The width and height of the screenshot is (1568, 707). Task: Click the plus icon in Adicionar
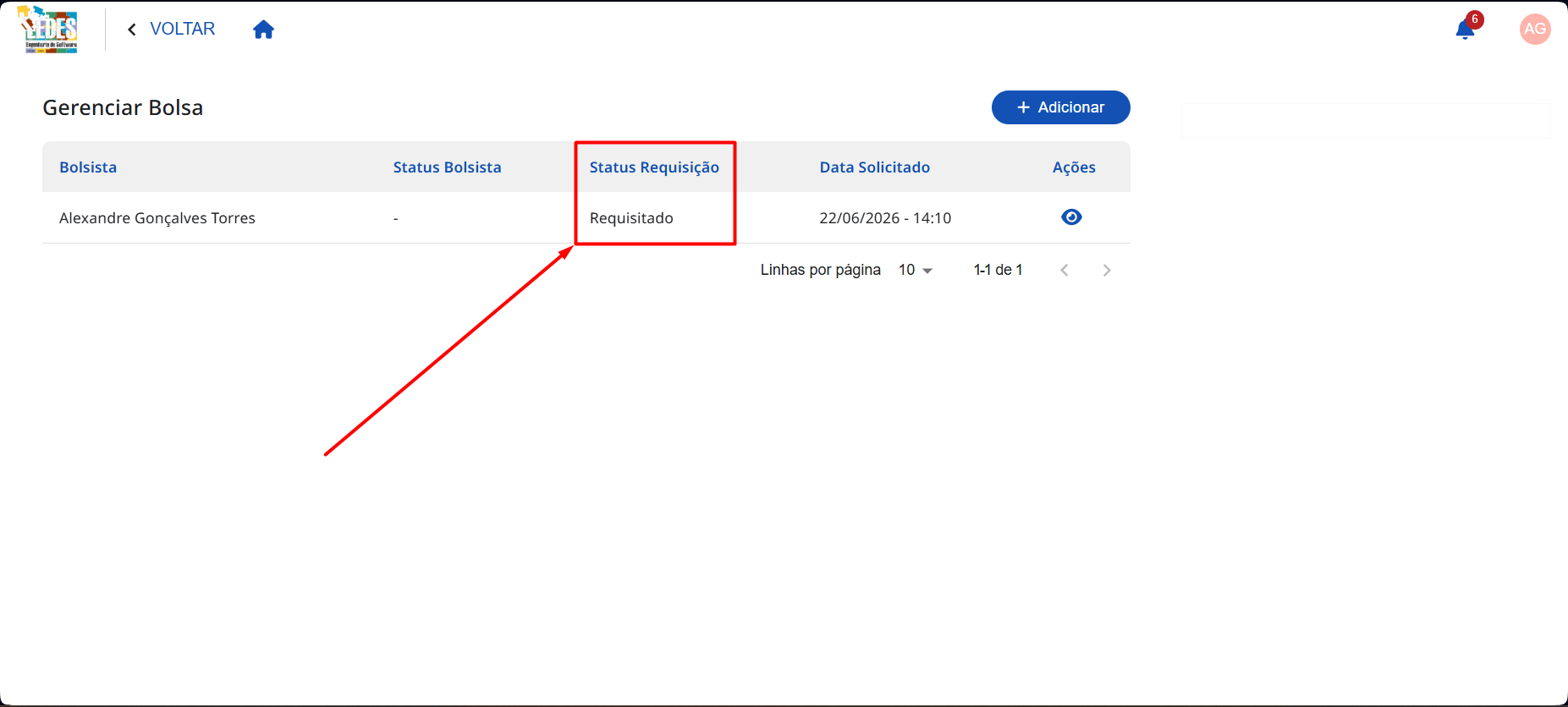[x=1023, y=107]
